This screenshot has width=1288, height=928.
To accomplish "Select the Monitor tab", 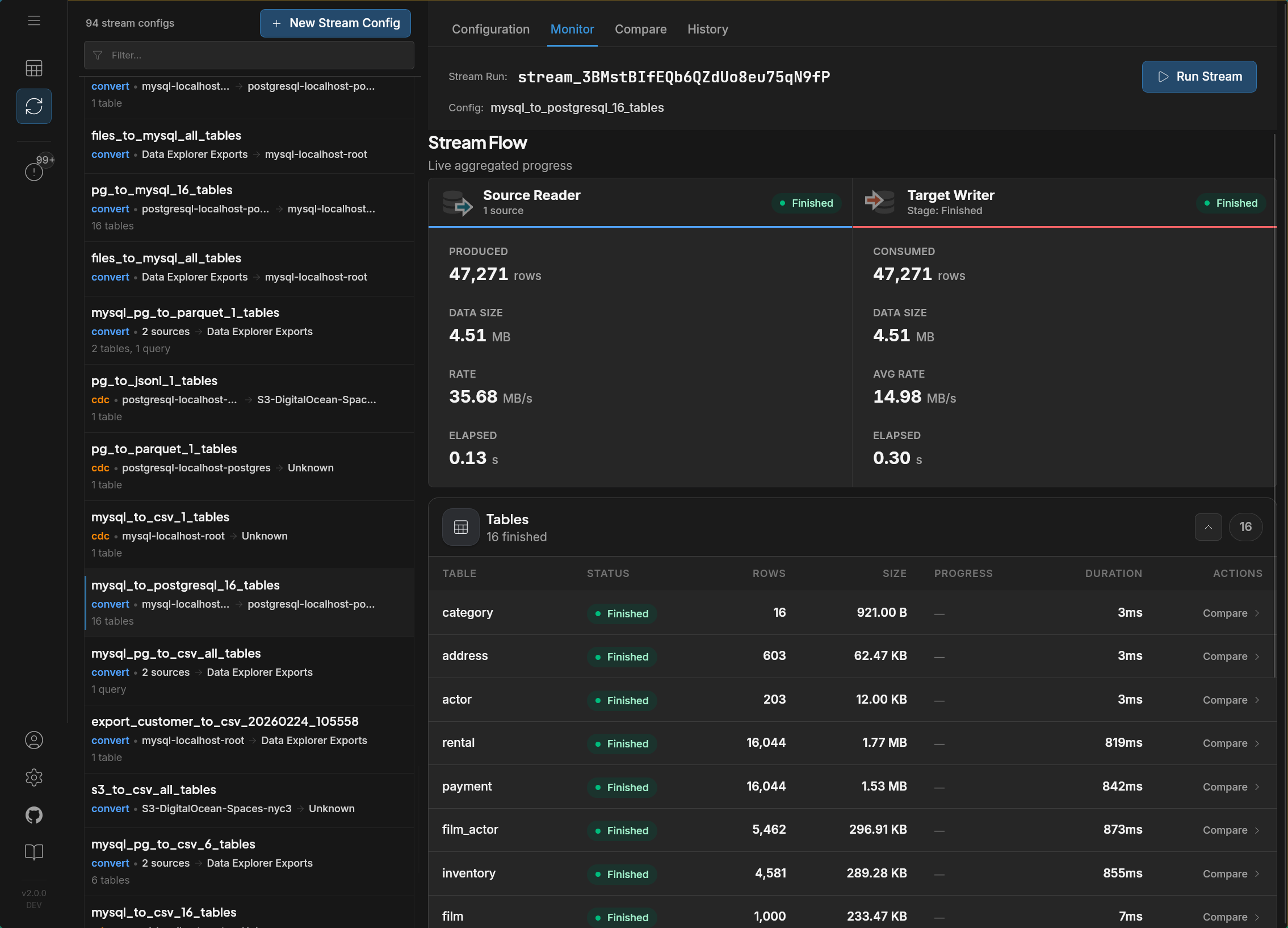I will tap(572, 29).
